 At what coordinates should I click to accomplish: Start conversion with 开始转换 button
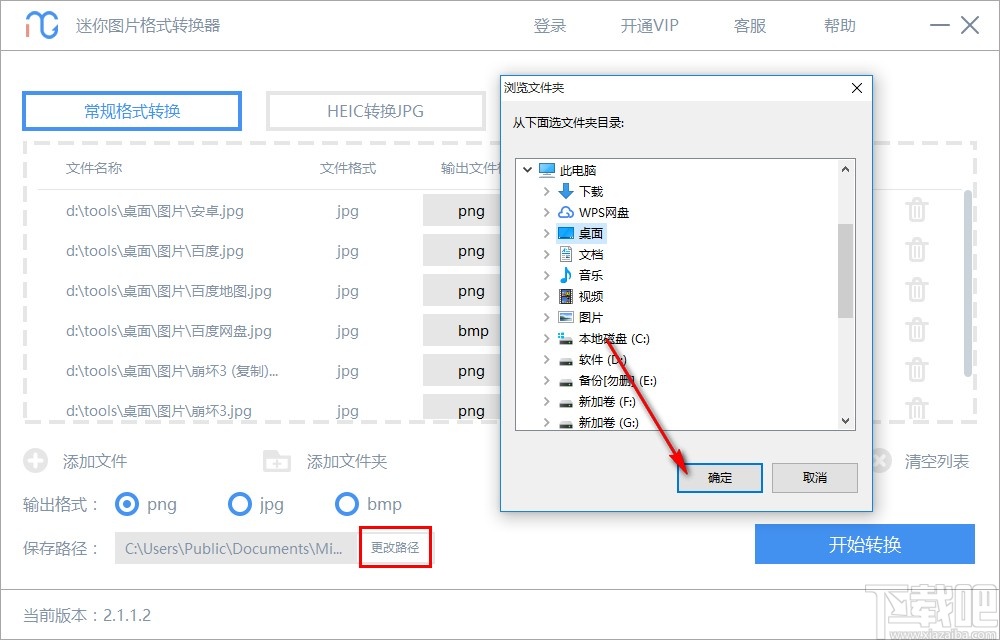(866, 544)
